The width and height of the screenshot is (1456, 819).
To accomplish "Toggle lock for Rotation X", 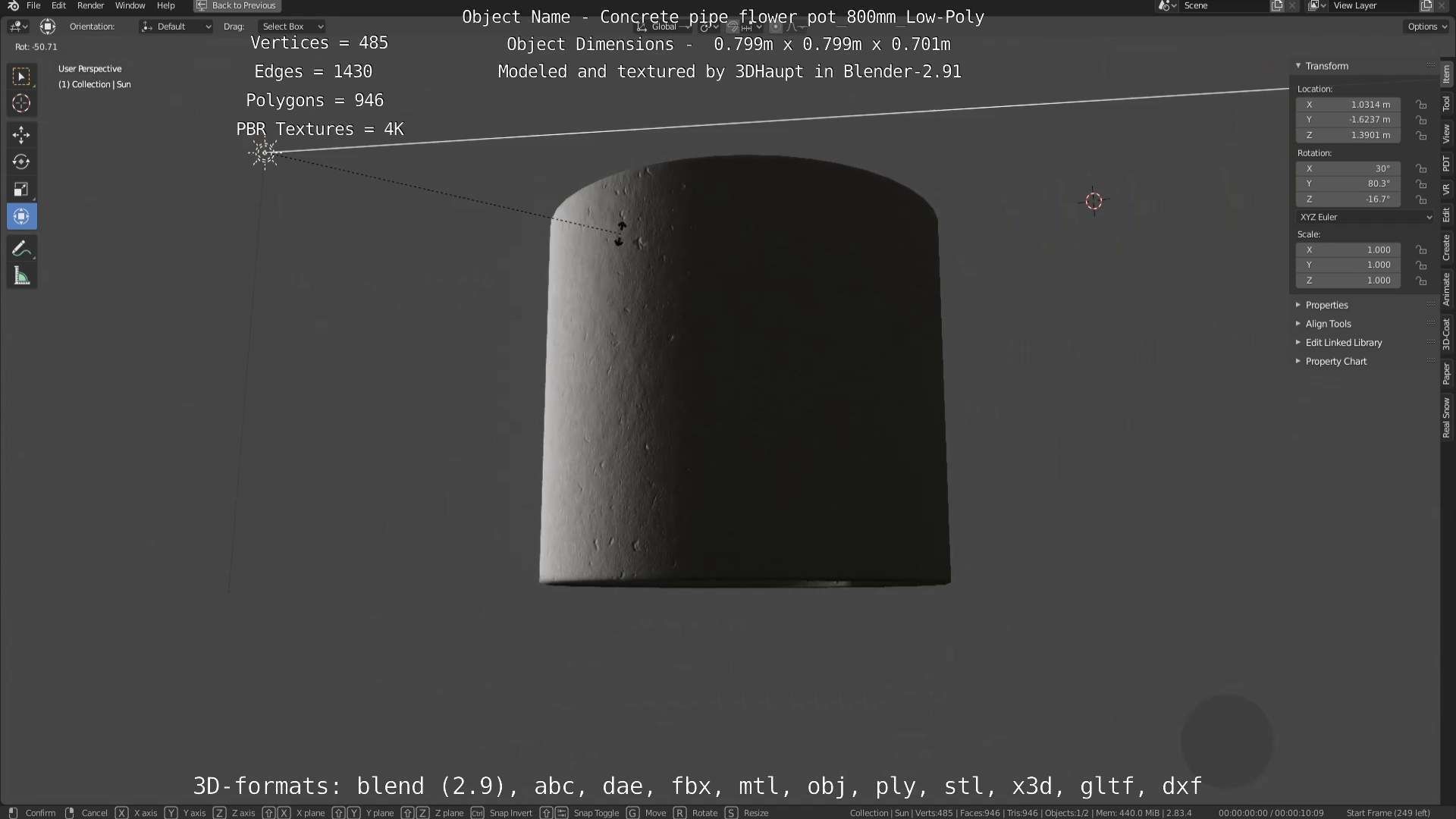I will (x=1422, y=168).
